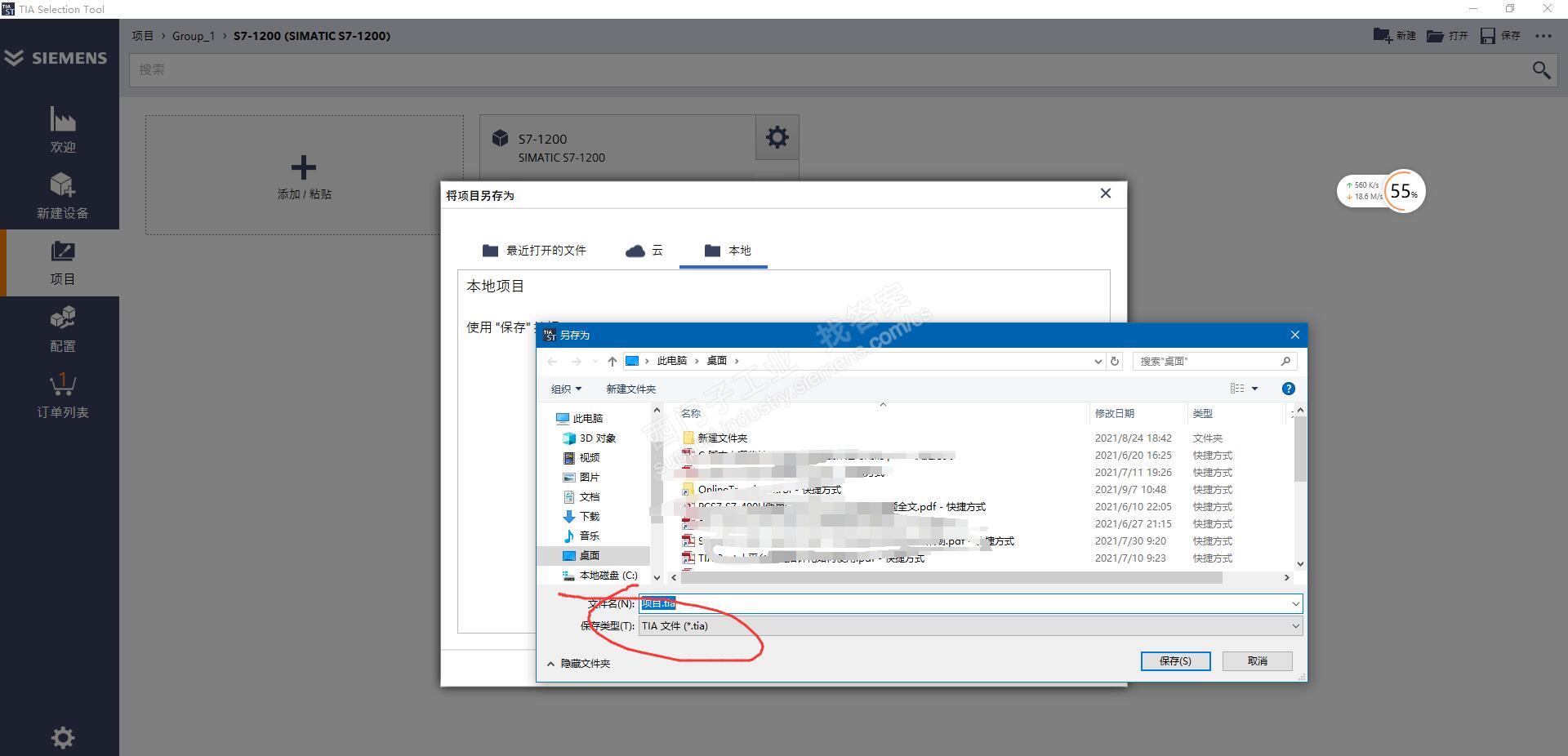Go up one folder level
Image resolution: width=1568 pixels, height=756 pixels.
pyautogui.click(x=612, y=361)
